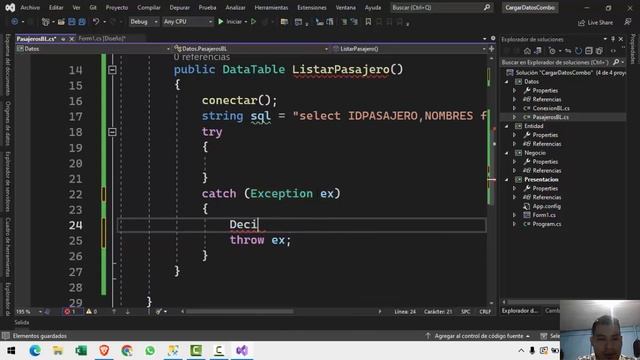
Task: Open Excel from taskbar
Action: coord(81,351)
